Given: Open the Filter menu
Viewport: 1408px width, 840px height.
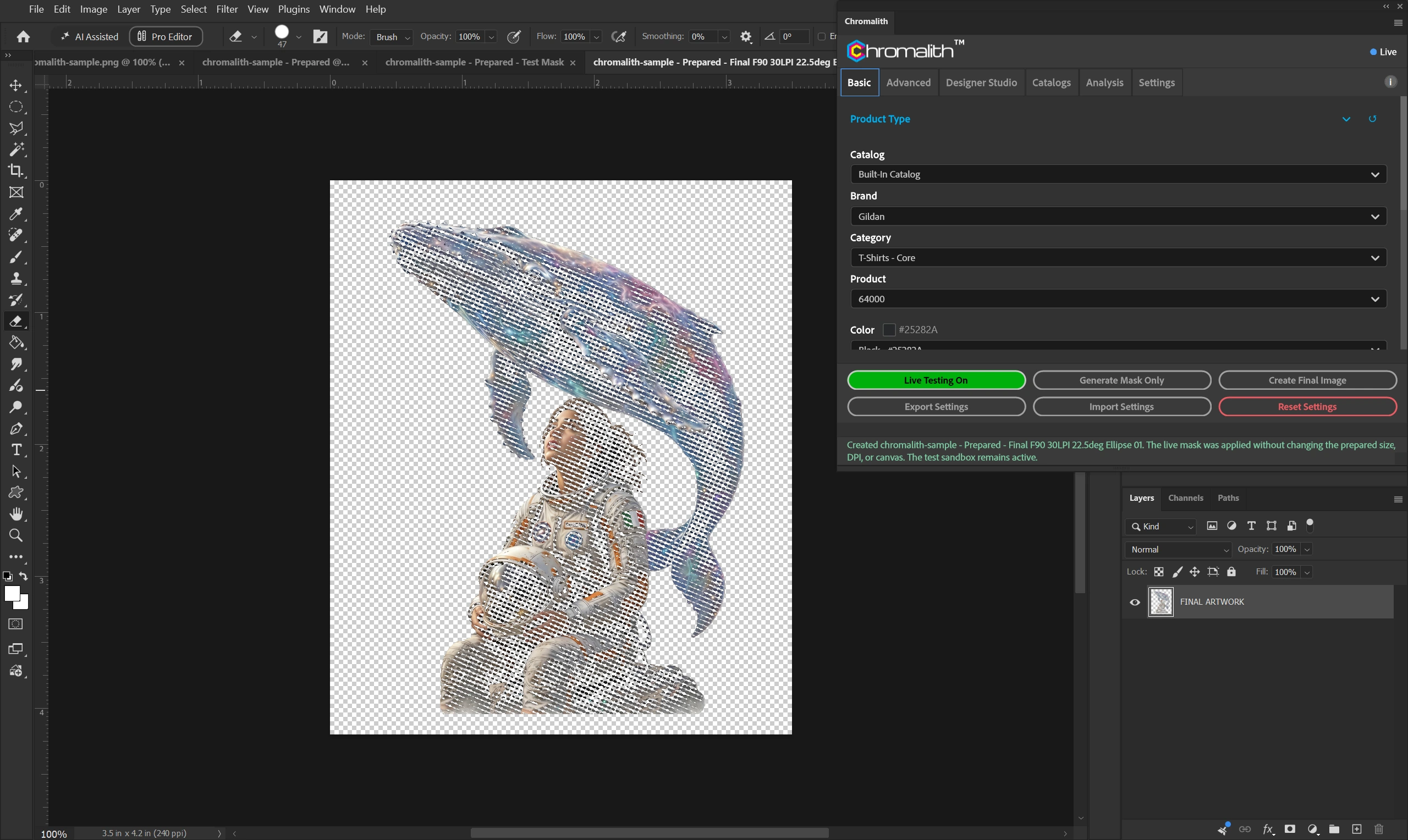Looking at the screenshot, I should (x=227, y=9).
